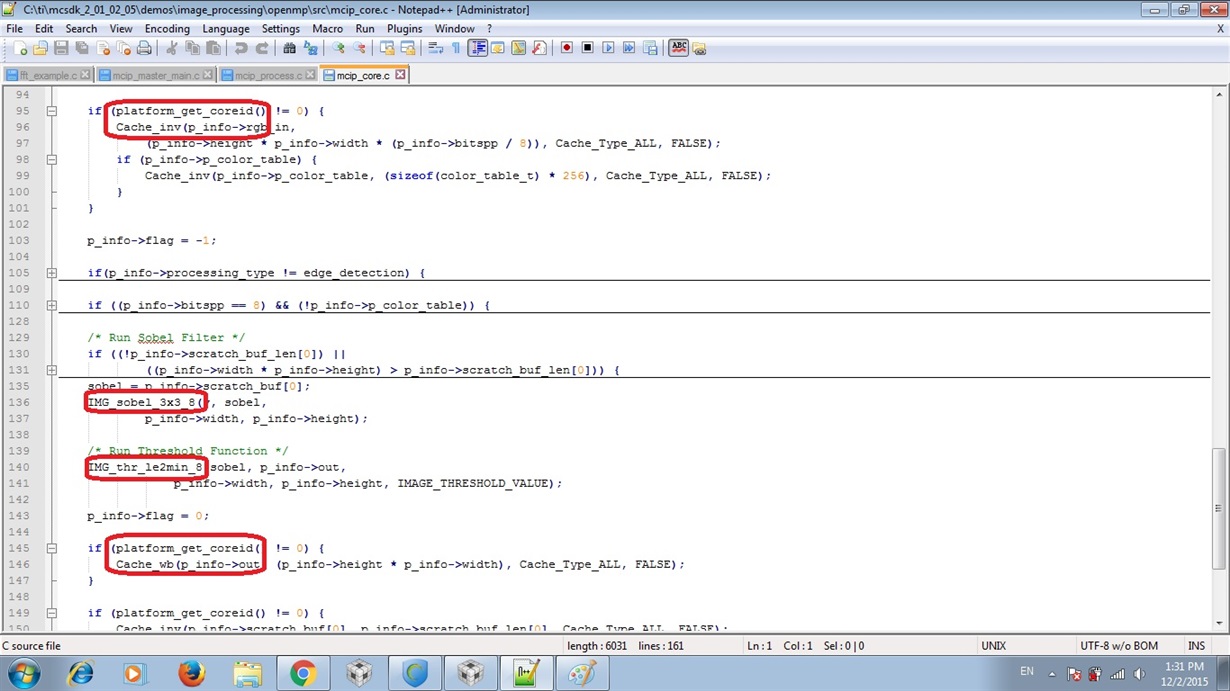Click the Paste toolbar icon
The height and width of the screenshot is (691, 1230).
pyautogui.click(x=213, y=48)
